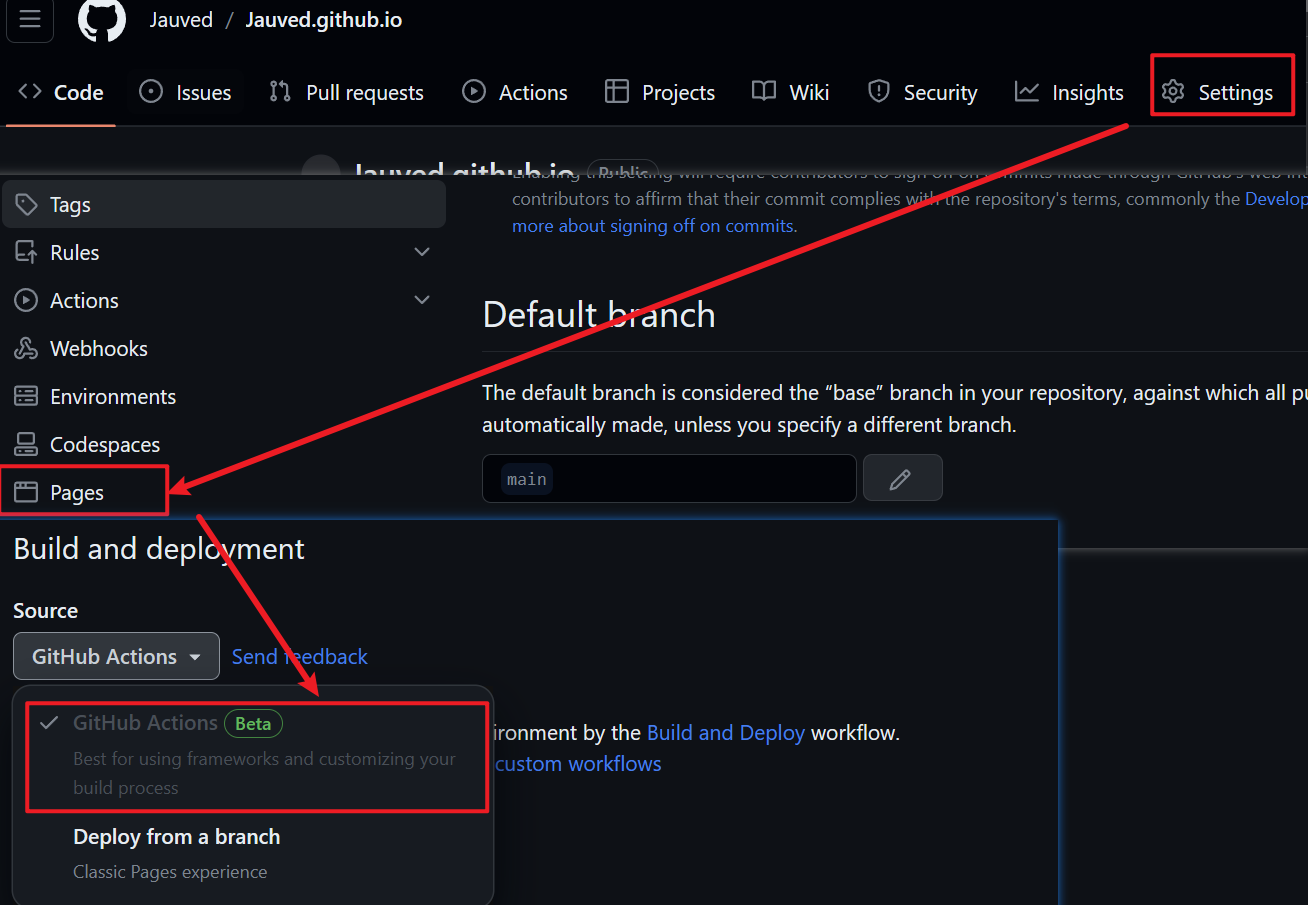The width and height of the screenshot is (1308, 905).
Task: Open Tags in settings sidebar
Action: coord(70,205)
